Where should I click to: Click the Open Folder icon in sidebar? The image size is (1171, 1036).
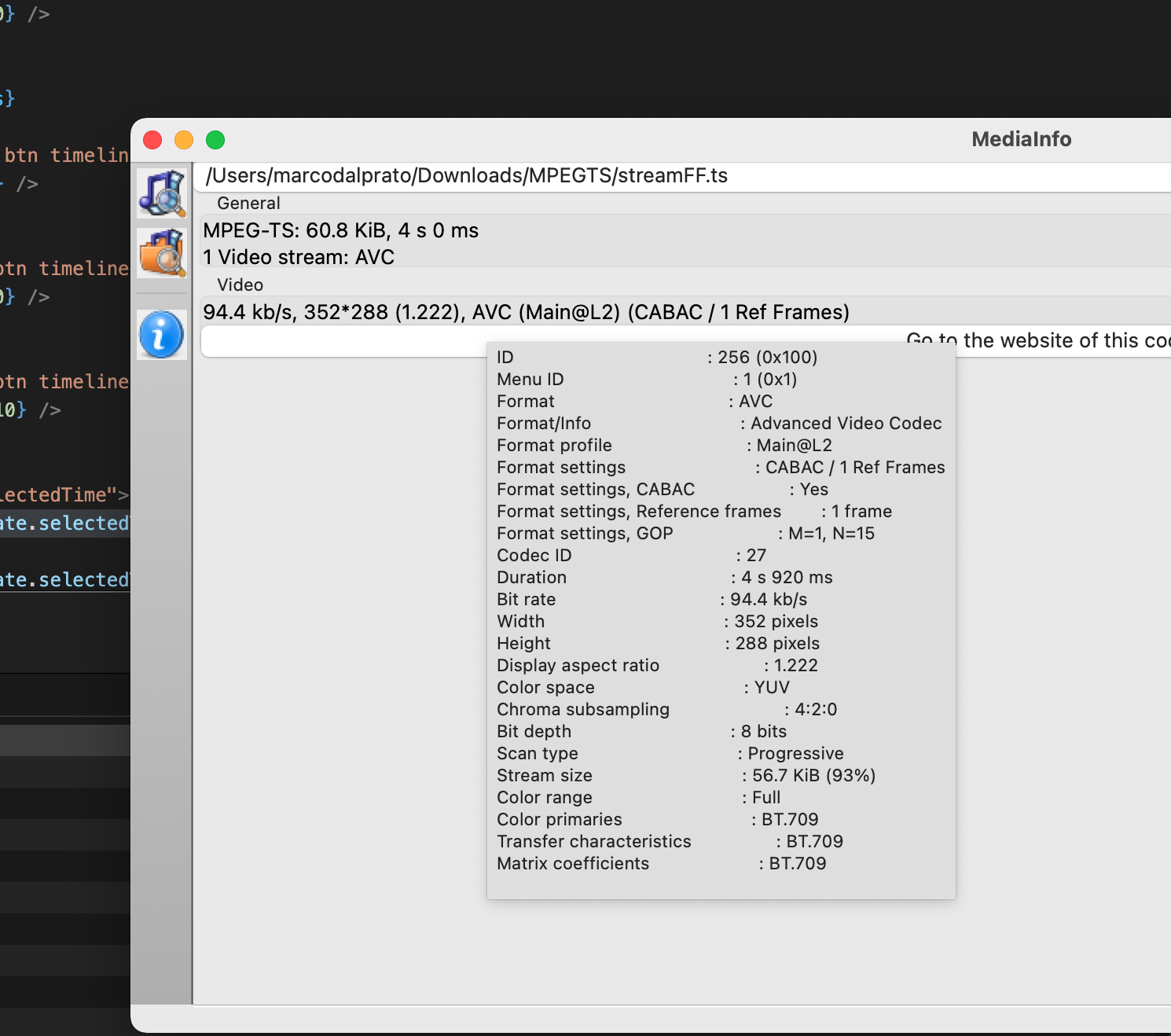pos(162,253)
